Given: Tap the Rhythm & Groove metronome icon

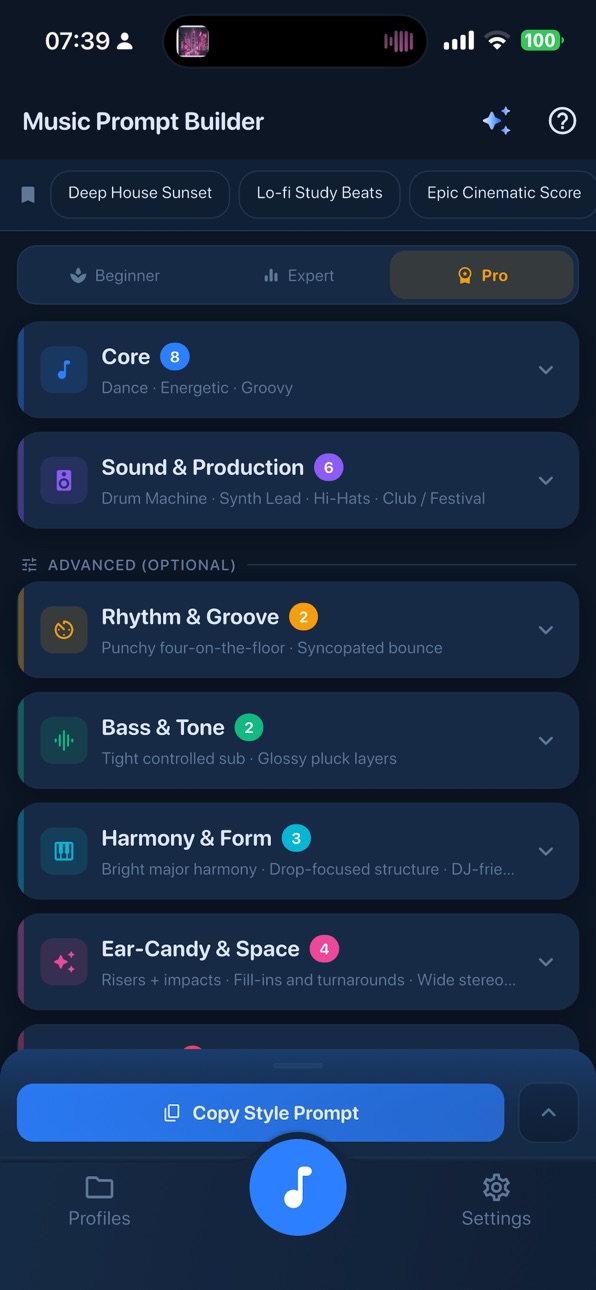Looking at the screenshot, I should tap(64, 630).
